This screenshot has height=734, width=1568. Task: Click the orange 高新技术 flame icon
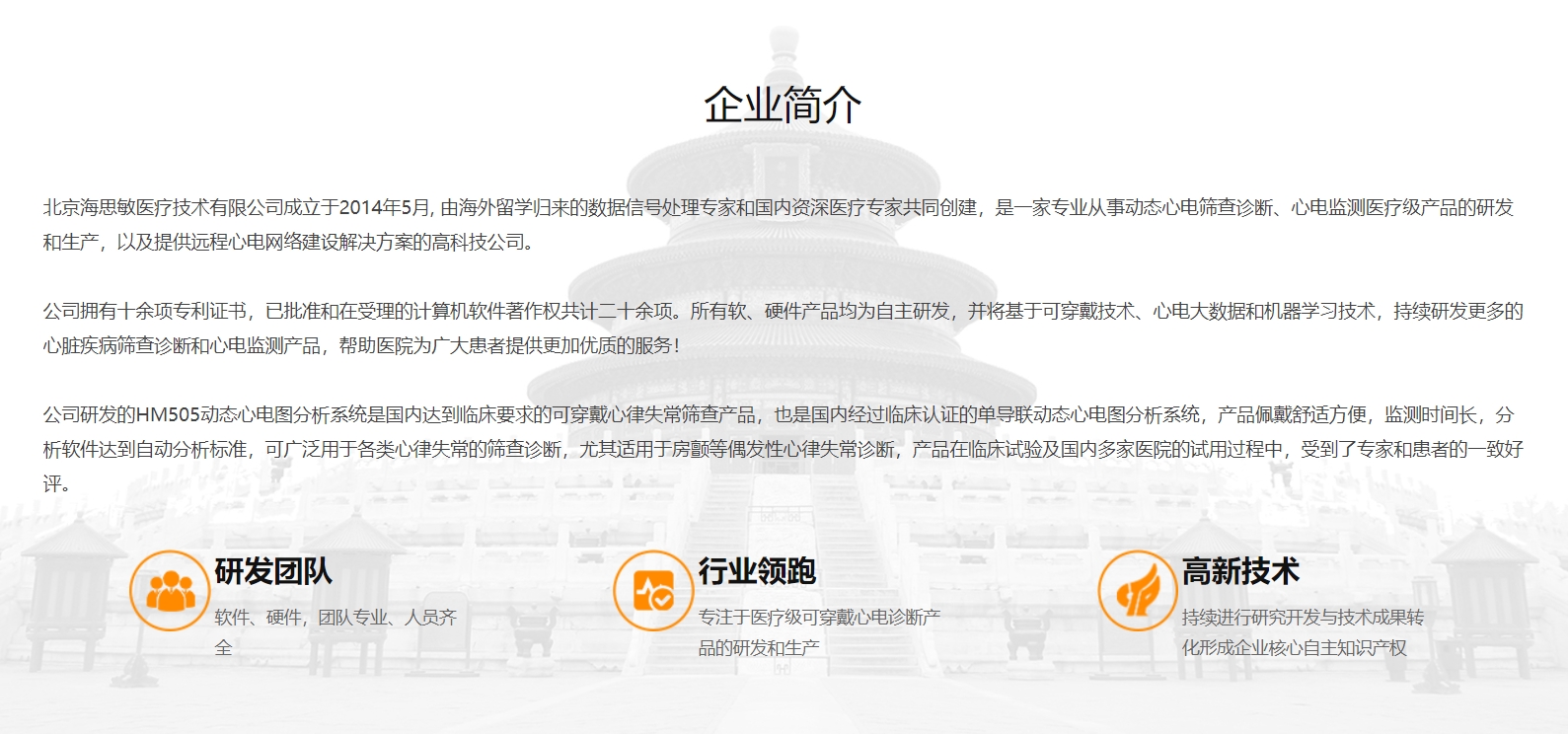point(1138,591)
